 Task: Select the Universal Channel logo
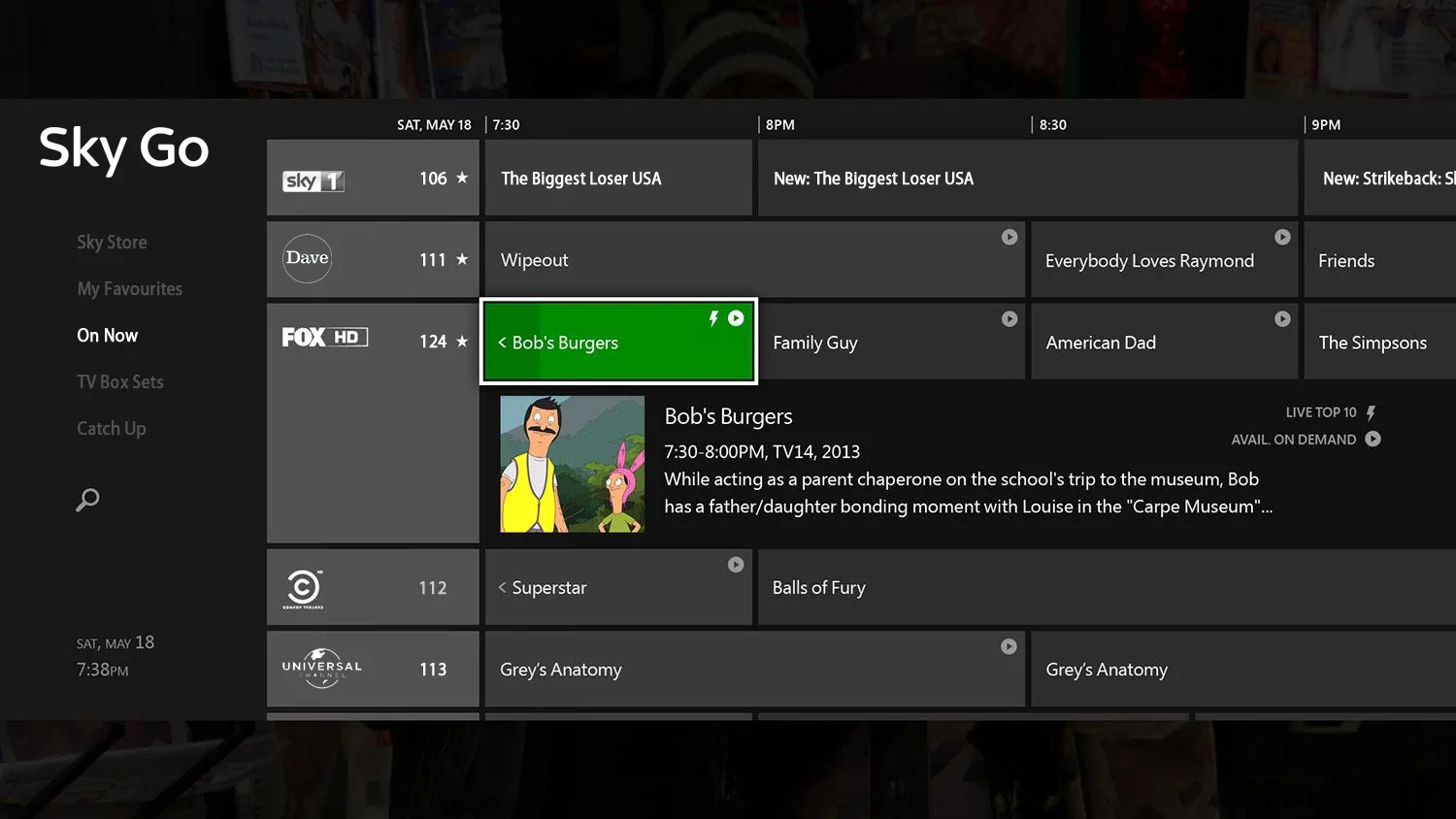point(321,669)
